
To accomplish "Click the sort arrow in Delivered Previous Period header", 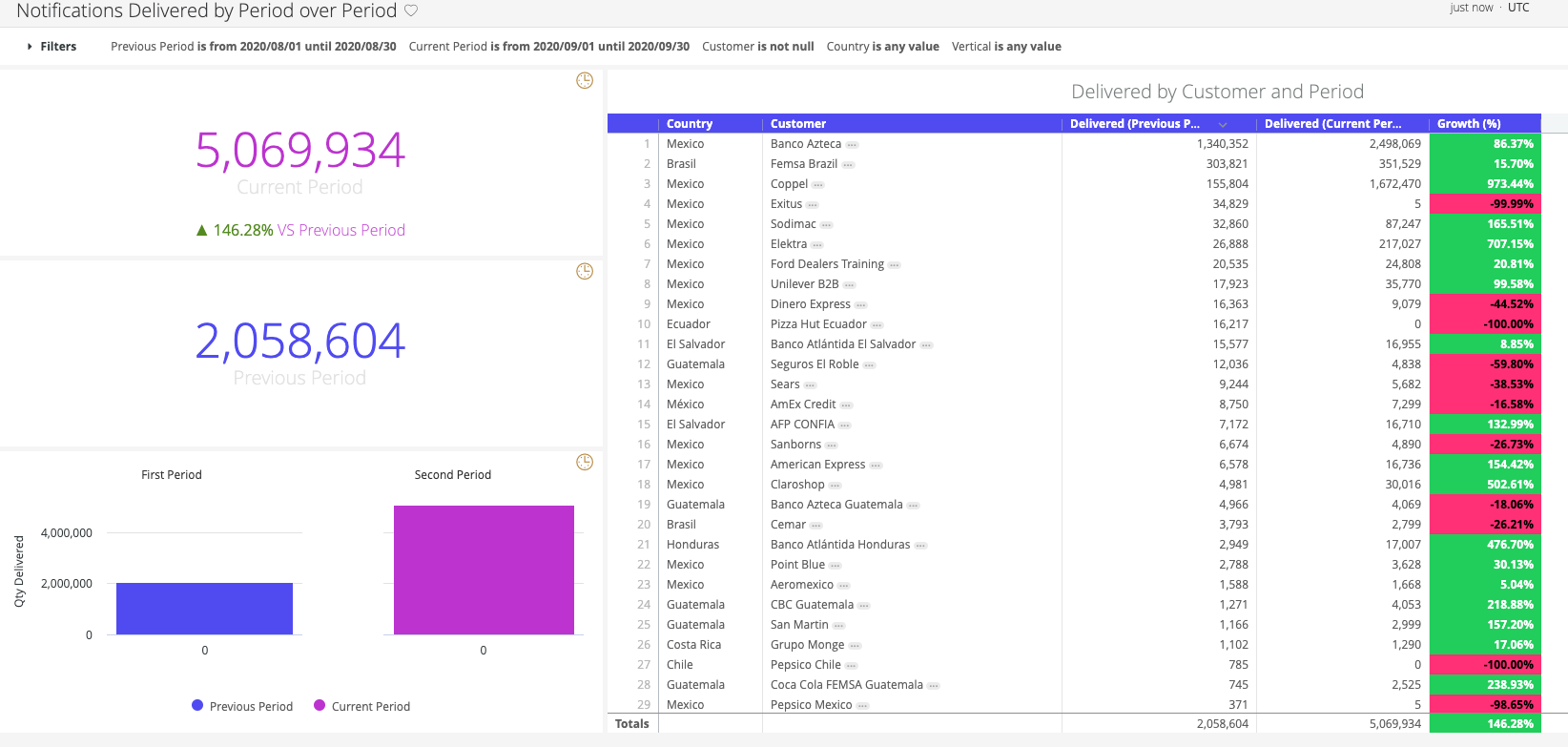I will coord(1223,124).
